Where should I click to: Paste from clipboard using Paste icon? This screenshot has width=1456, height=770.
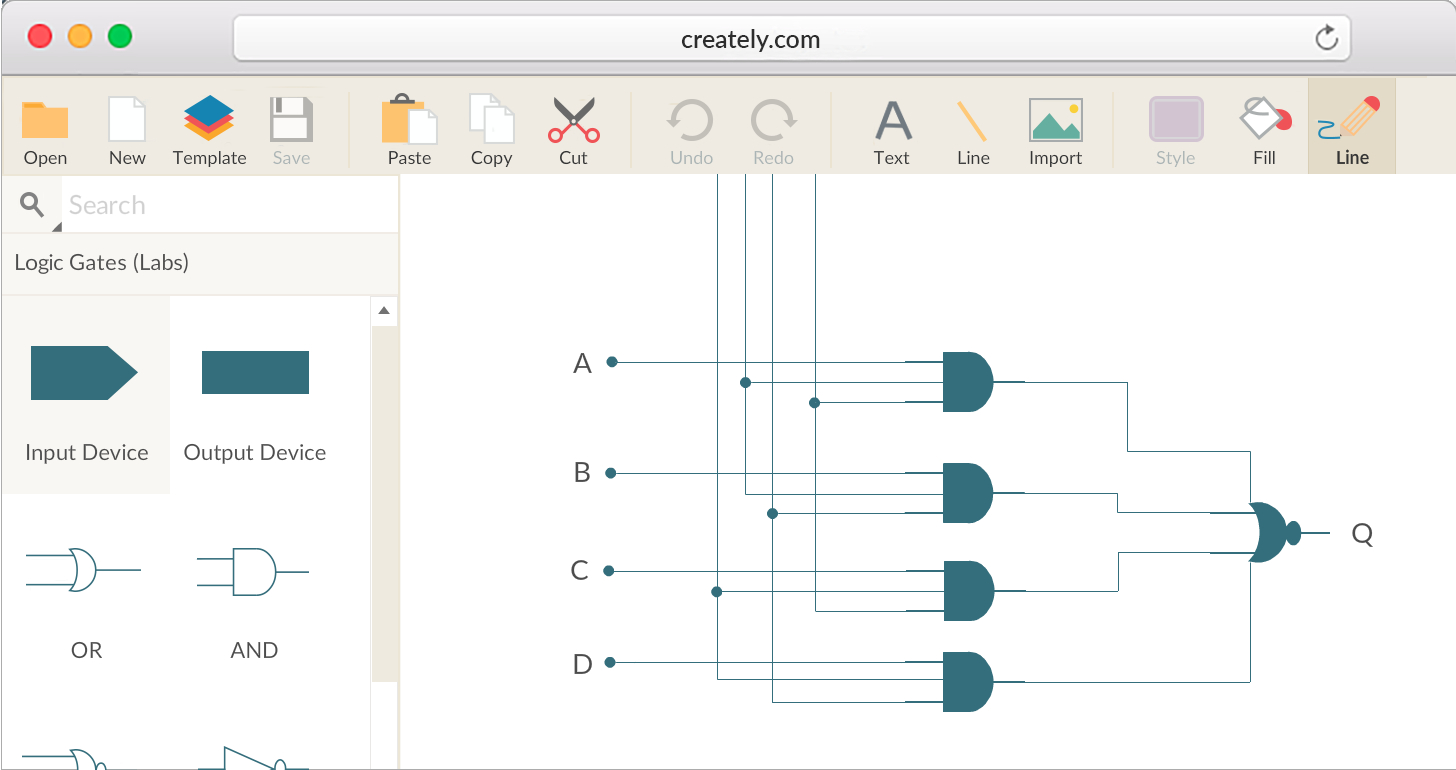pyautogui.click(x=409, y=119)
